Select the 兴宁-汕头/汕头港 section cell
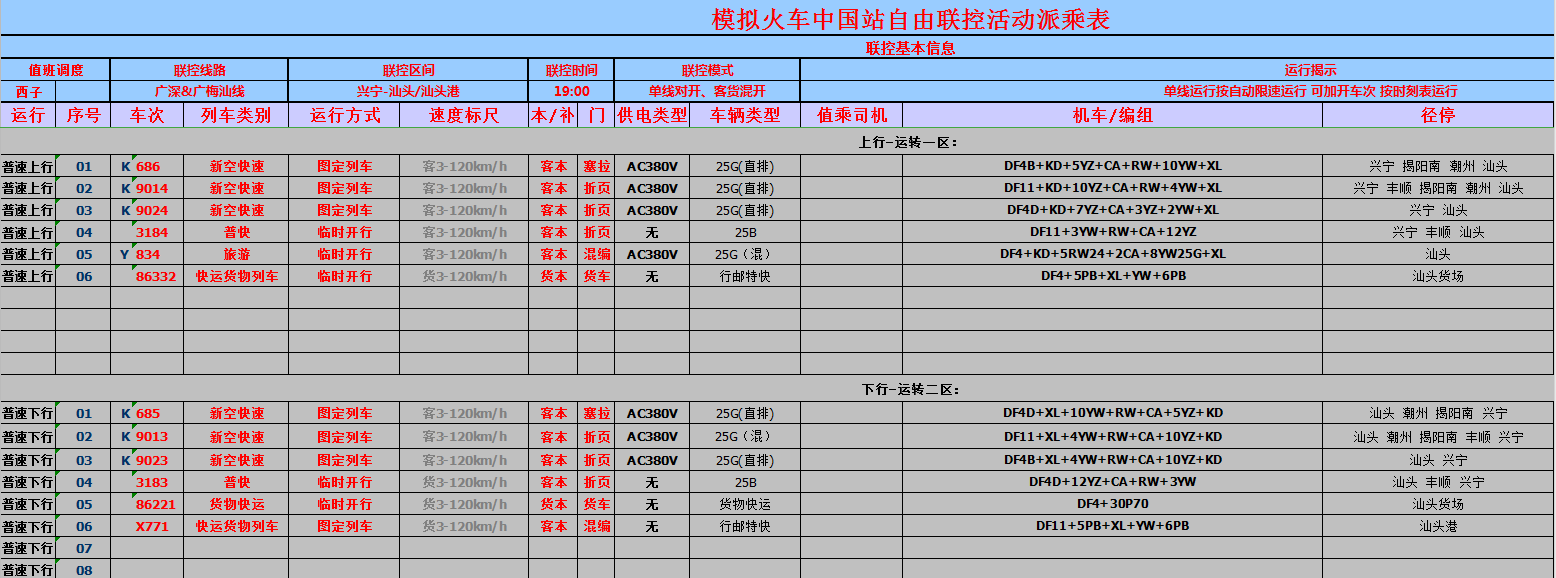Image resolution: width=1556 pixels, height=578 pixels. [408, 91]
